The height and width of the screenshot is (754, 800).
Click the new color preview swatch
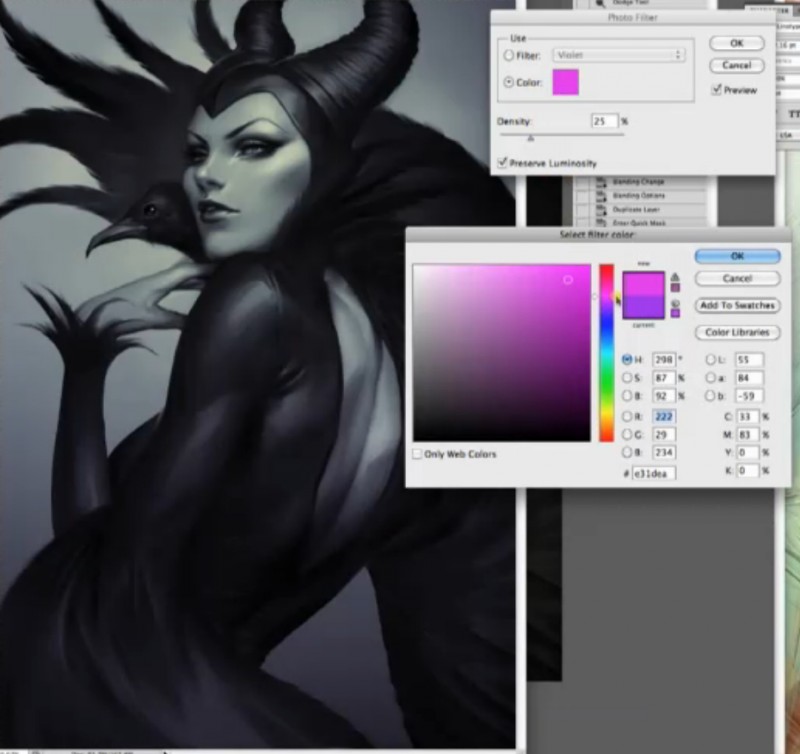pyautogui.click(x=643, y=284)
